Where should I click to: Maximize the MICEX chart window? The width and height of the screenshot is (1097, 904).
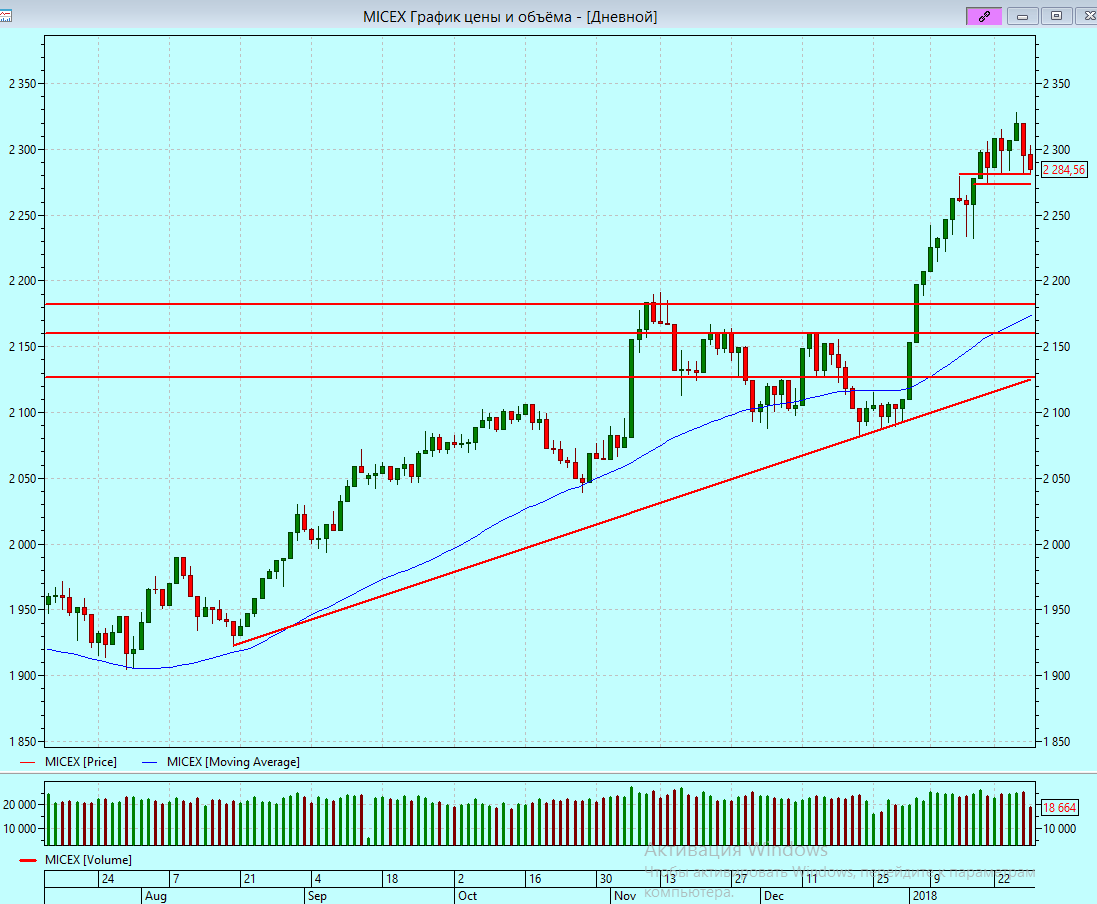click(x=1056, y=16)
